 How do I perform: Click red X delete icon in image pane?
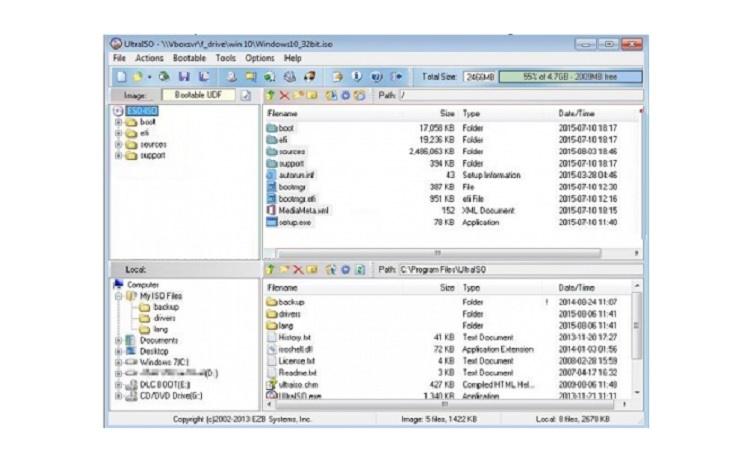pos(284,95)
